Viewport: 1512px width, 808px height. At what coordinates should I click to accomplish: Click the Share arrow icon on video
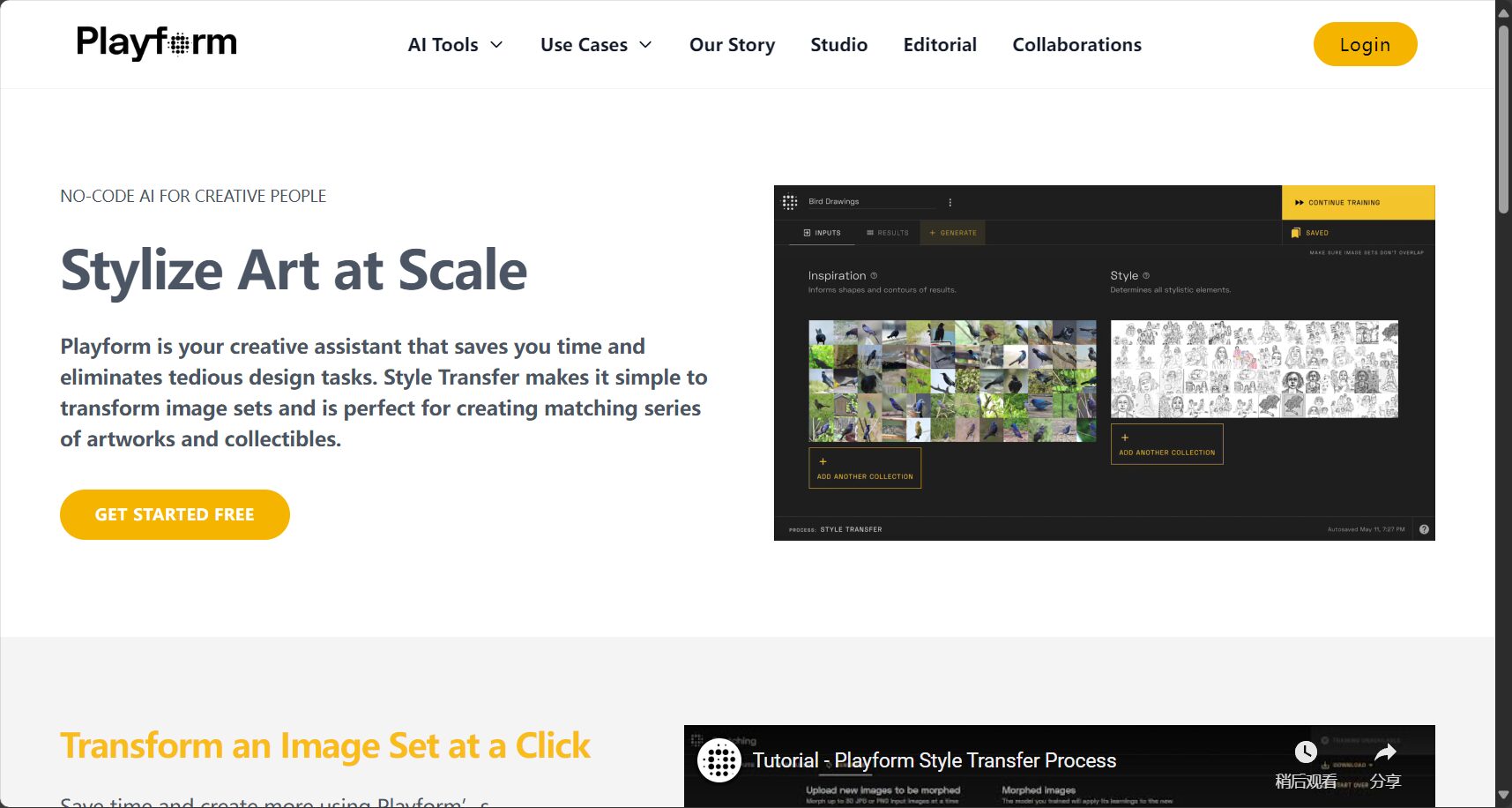(x=1385, y=752)
